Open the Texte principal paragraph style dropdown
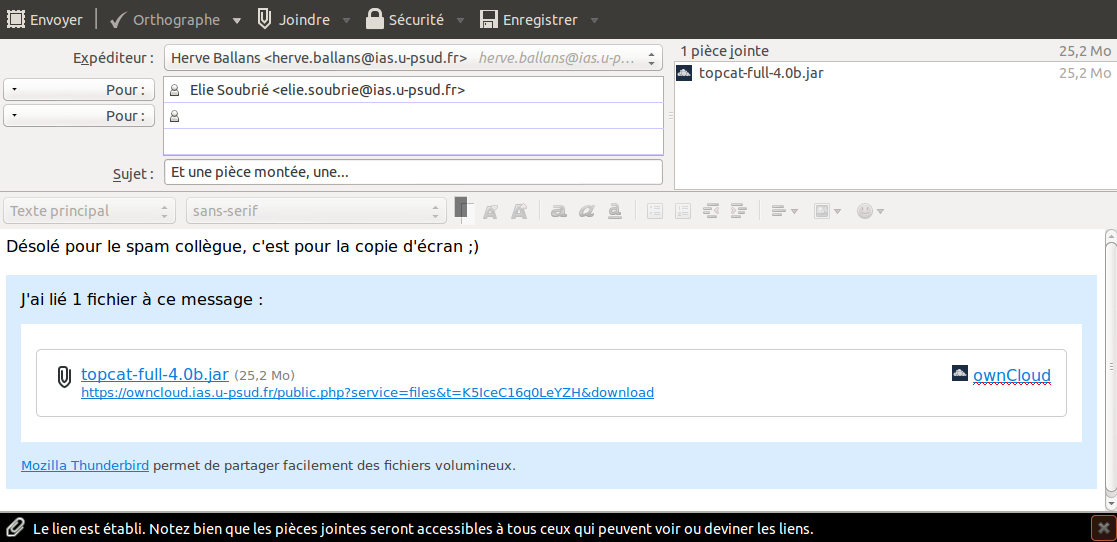 (x=90, y=211)
